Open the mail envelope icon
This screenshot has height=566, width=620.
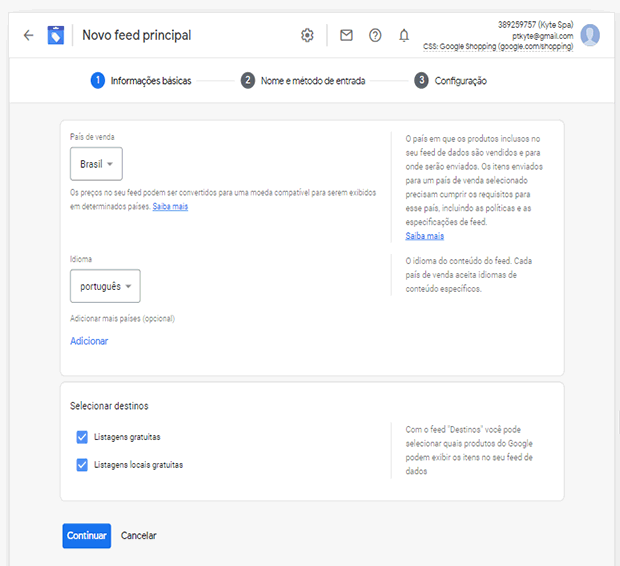pyautogui.click(x=346, y=35)
